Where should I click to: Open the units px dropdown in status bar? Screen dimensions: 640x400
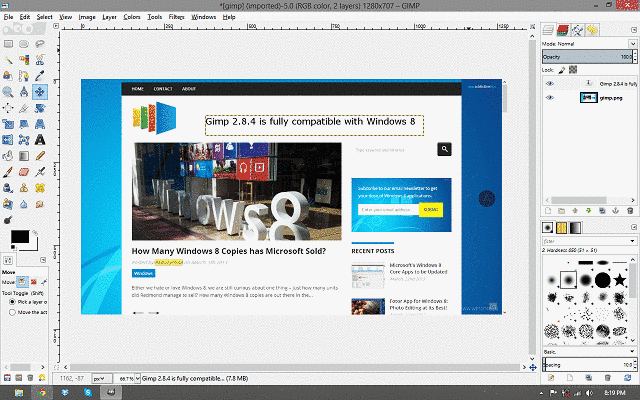101,378
